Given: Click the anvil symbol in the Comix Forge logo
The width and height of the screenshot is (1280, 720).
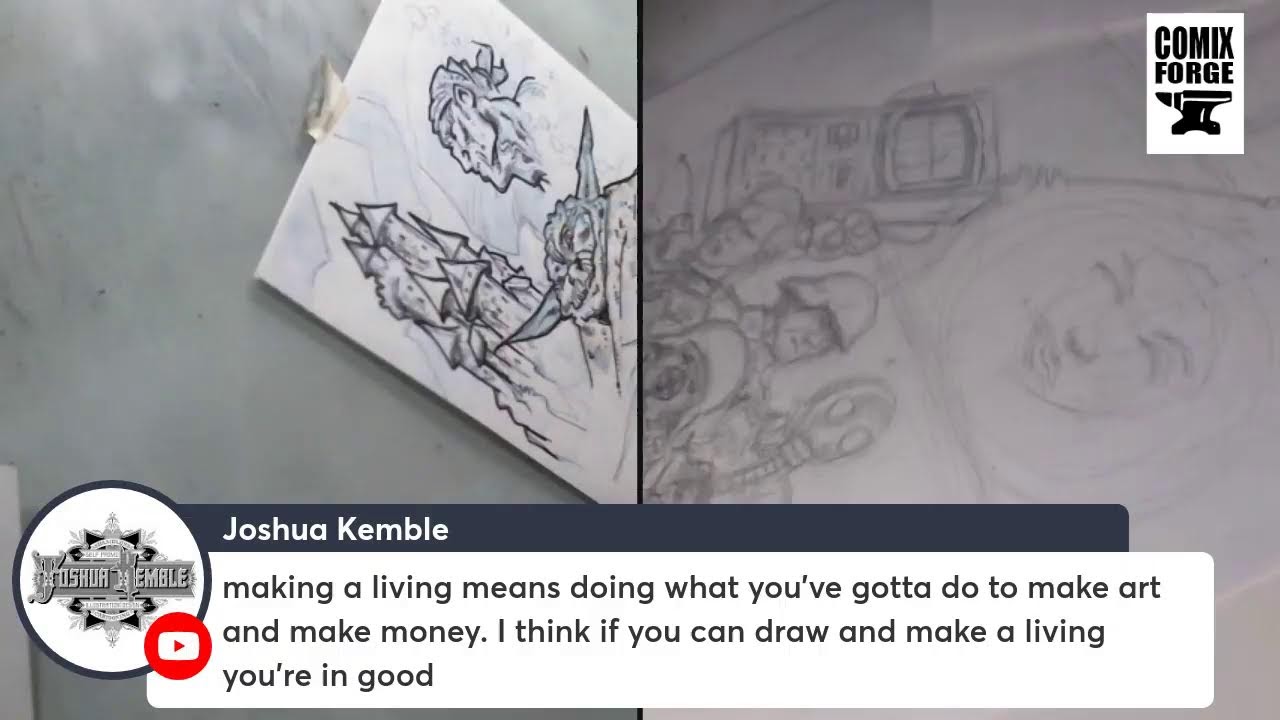Looking at the screenshot, I should (x=1194, y=113).
